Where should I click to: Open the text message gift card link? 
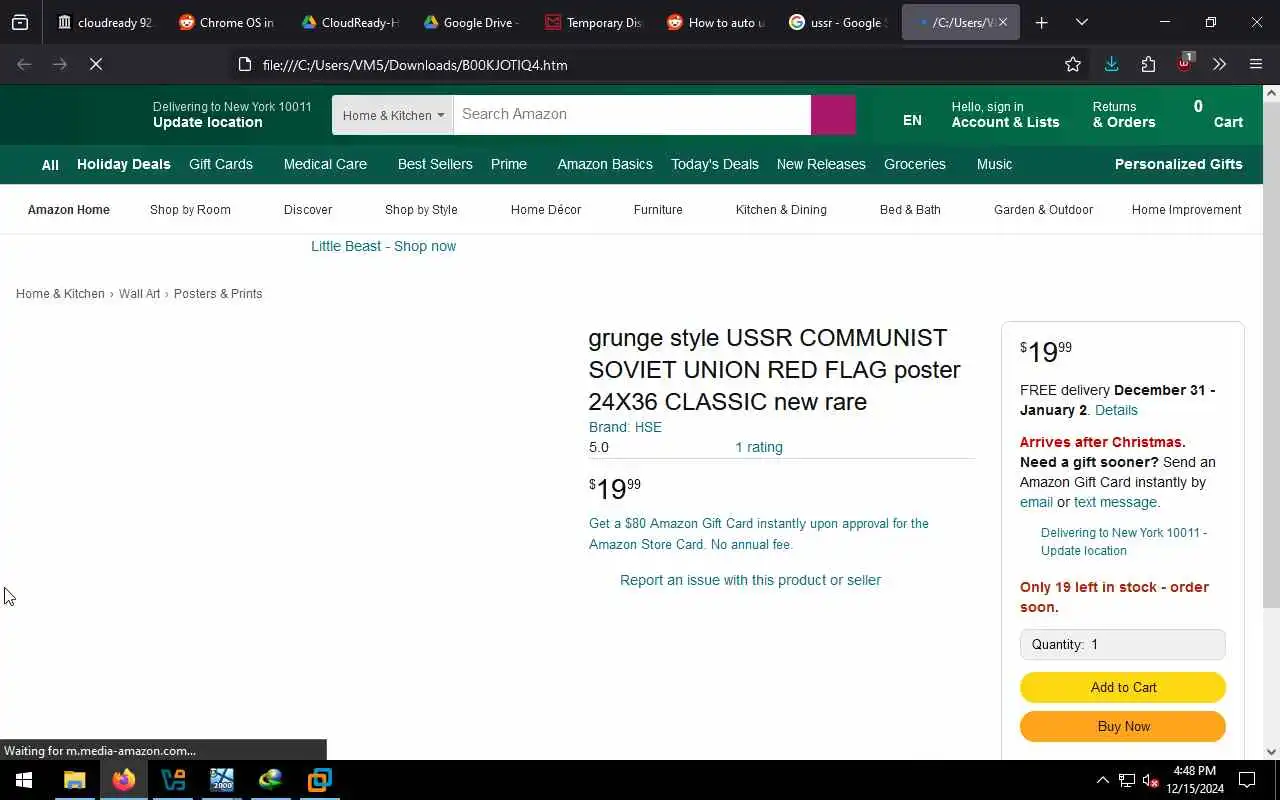[1115, 502]
